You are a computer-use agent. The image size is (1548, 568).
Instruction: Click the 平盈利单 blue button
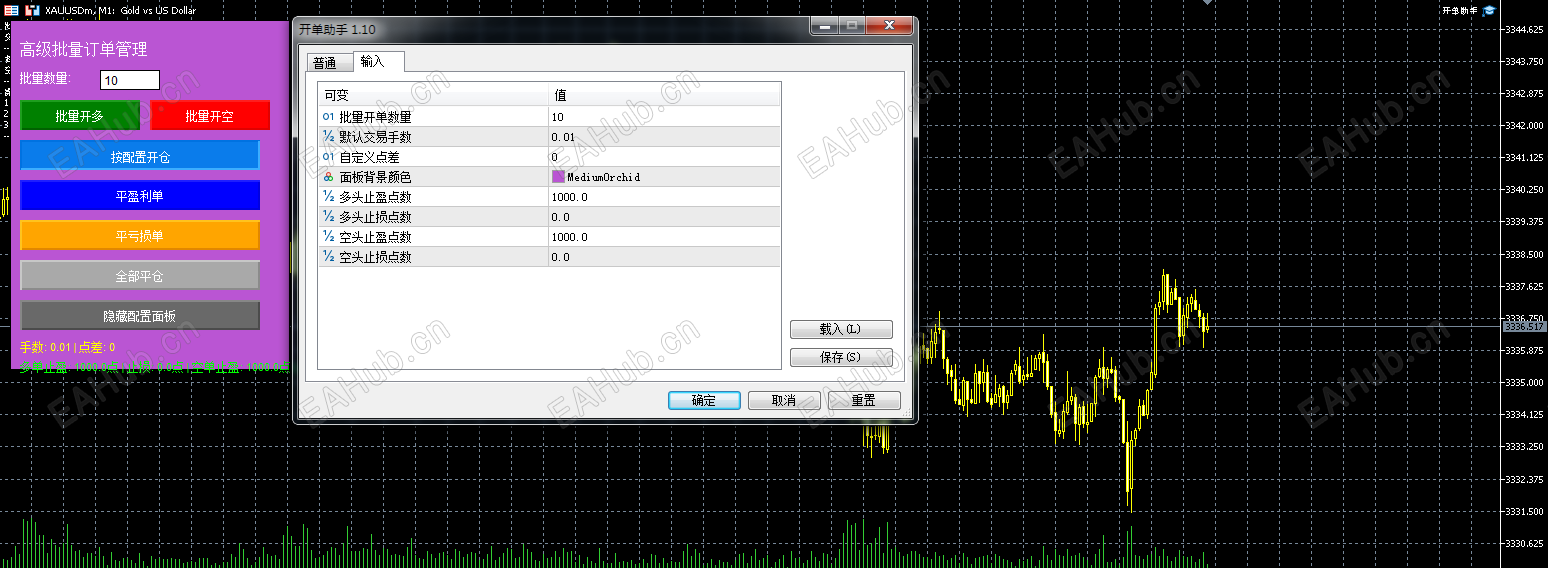coord(140,195)
